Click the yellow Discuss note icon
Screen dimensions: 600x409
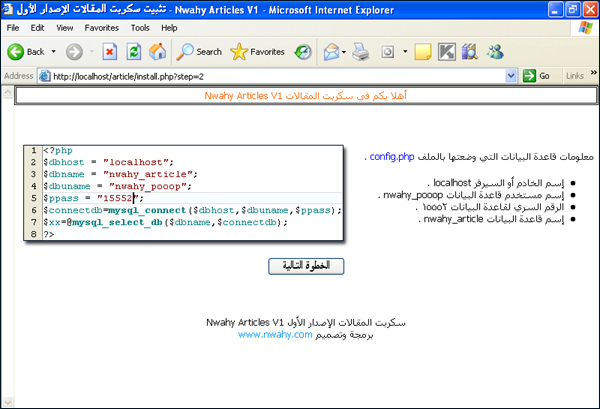point(423,52)
